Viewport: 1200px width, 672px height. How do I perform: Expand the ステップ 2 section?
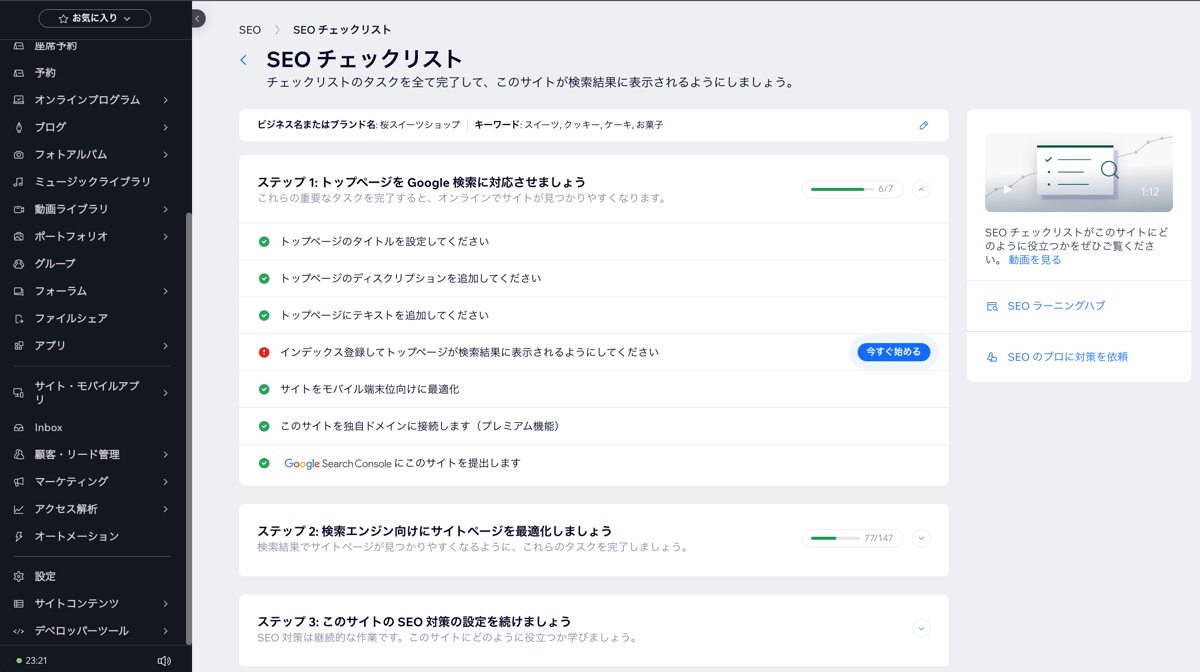point(920,538)
